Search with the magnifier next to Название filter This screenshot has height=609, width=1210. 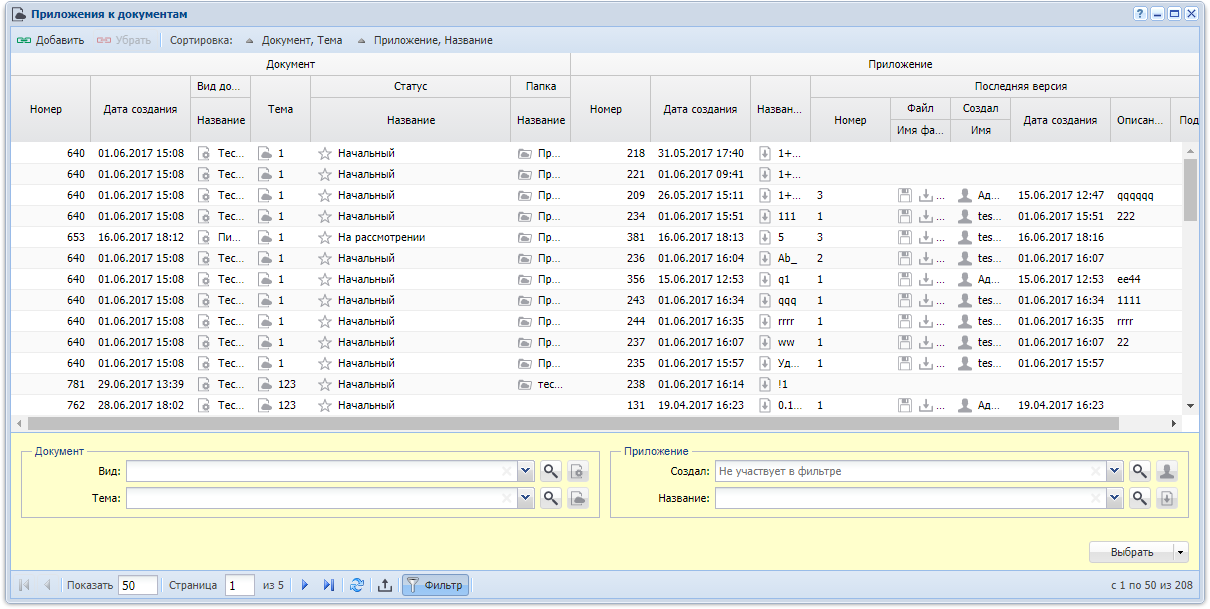pos(1139,497)
